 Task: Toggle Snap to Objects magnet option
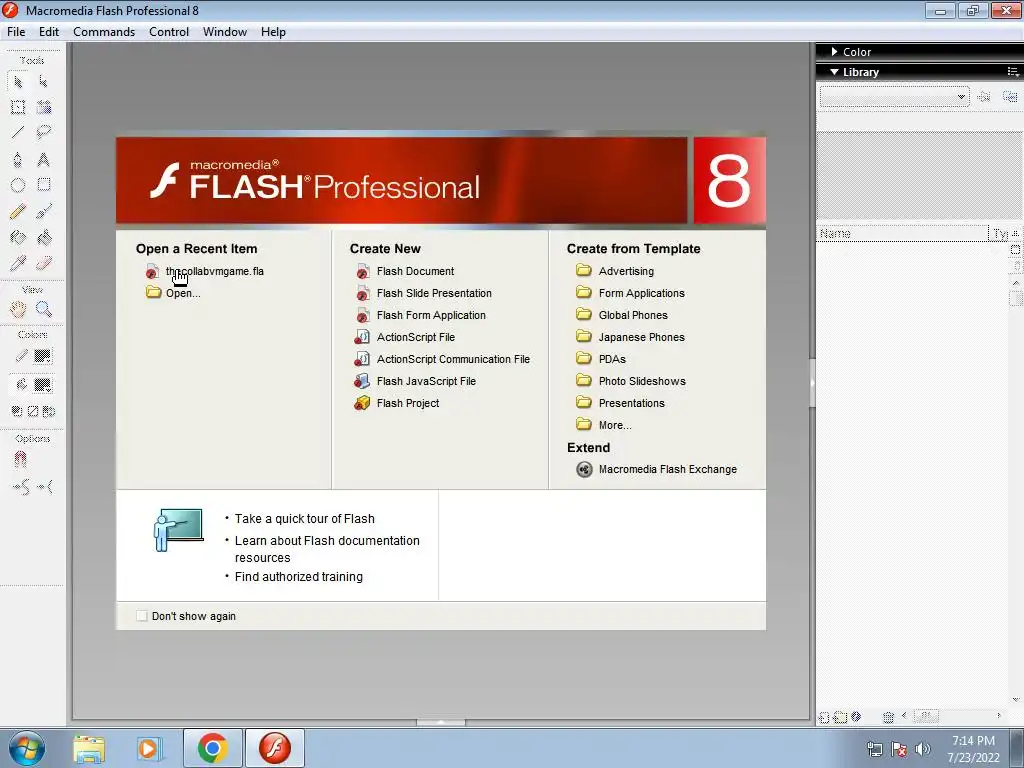tap(20, 460)
